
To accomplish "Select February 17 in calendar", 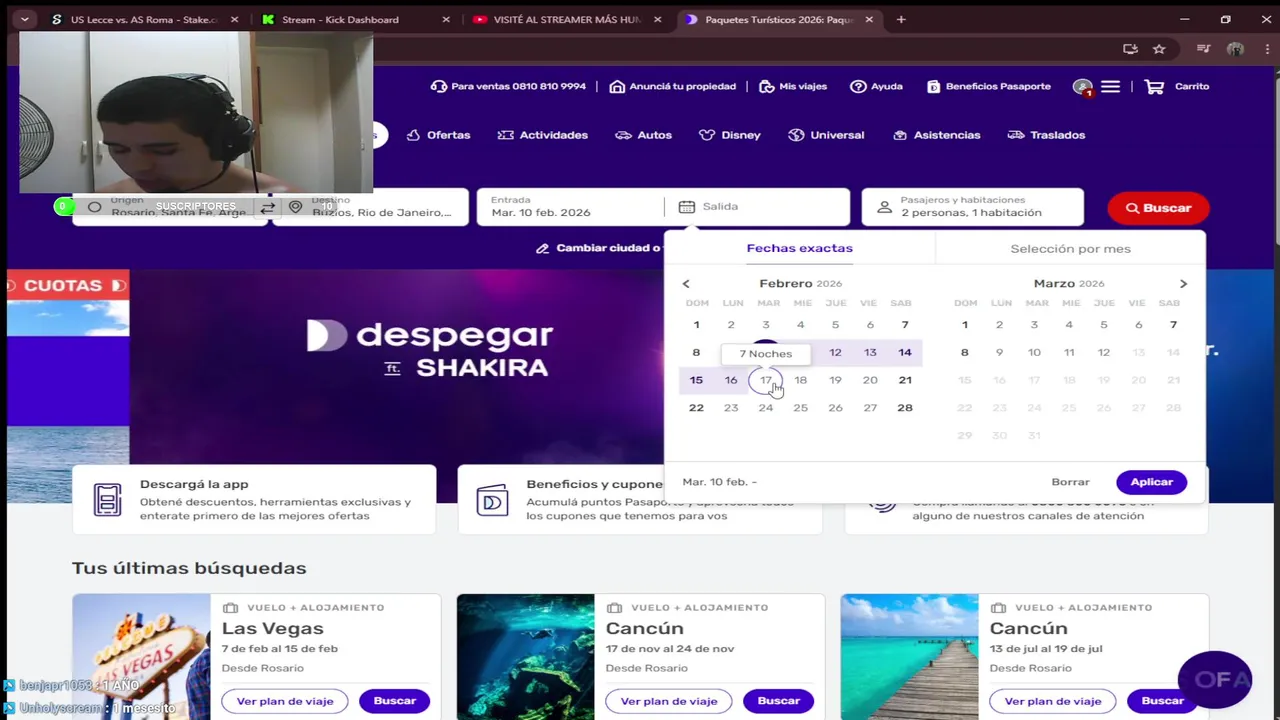I will [x=765, y=380].
